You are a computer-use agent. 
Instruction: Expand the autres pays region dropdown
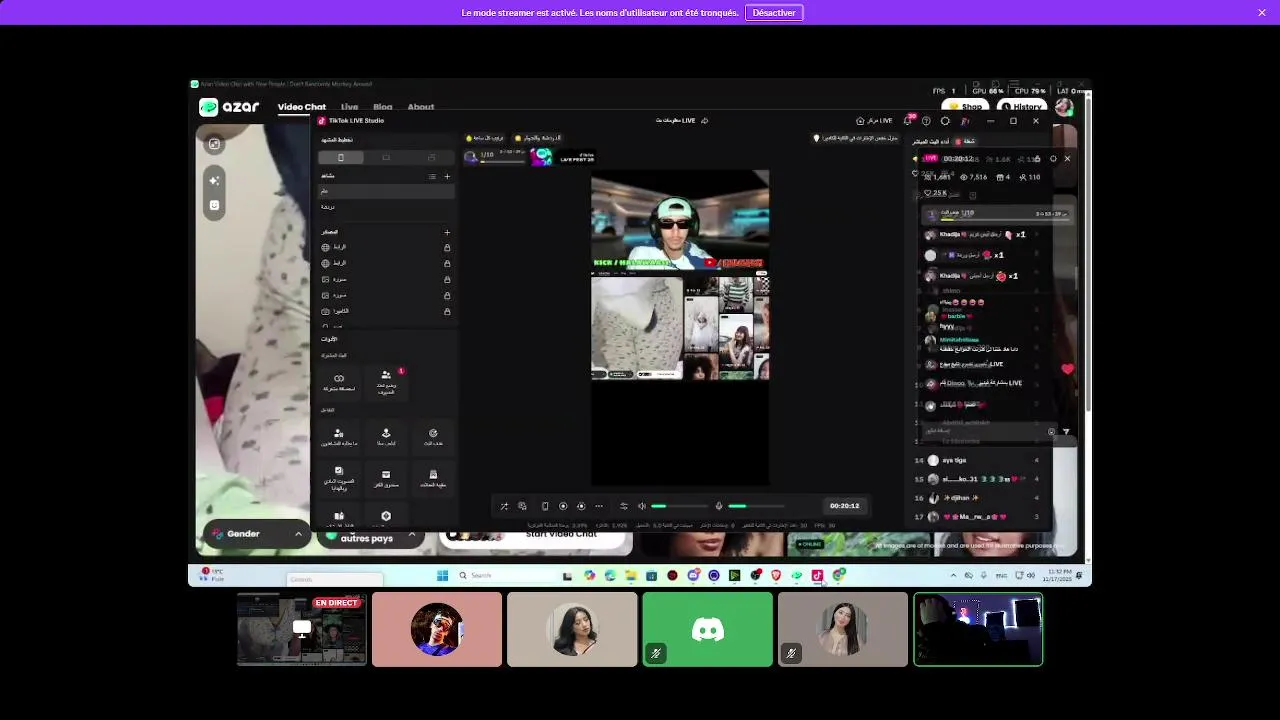tap(371, 538)
